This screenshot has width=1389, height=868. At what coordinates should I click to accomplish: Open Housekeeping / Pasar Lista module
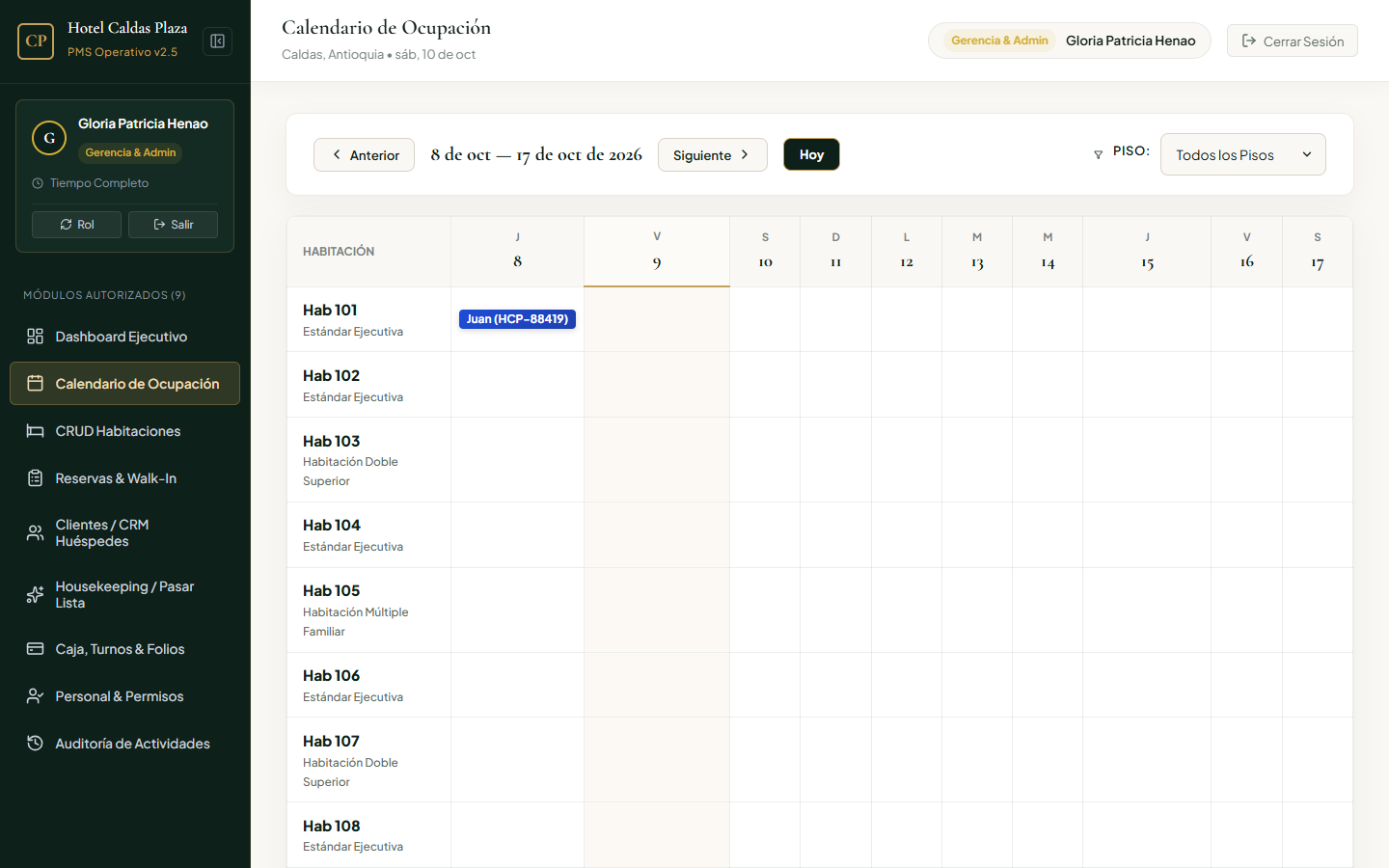coord(124,595)
